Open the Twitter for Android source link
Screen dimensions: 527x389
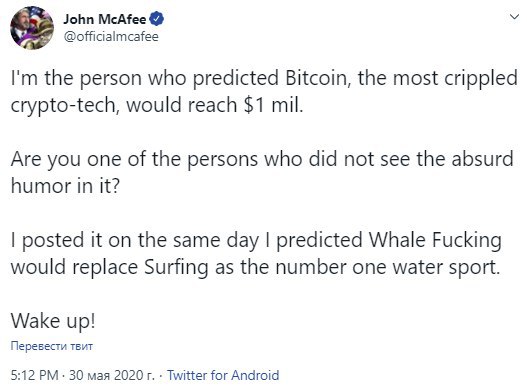(x=223, y=375)
